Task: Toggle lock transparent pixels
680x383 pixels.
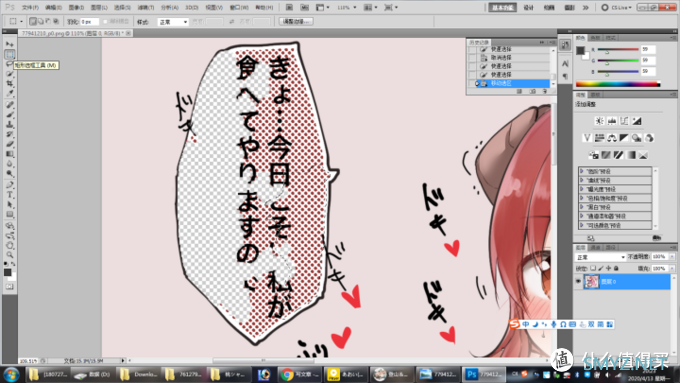Action: 593,268
